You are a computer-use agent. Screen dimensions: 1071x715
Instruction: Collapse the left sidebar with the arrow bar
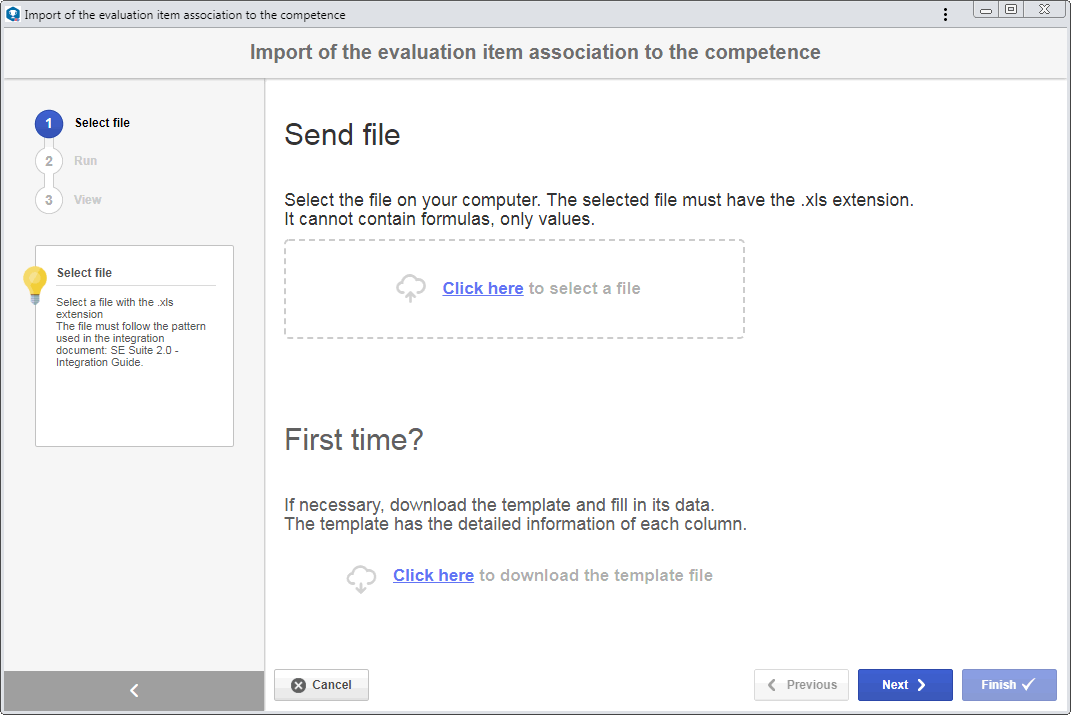point(134,690)
